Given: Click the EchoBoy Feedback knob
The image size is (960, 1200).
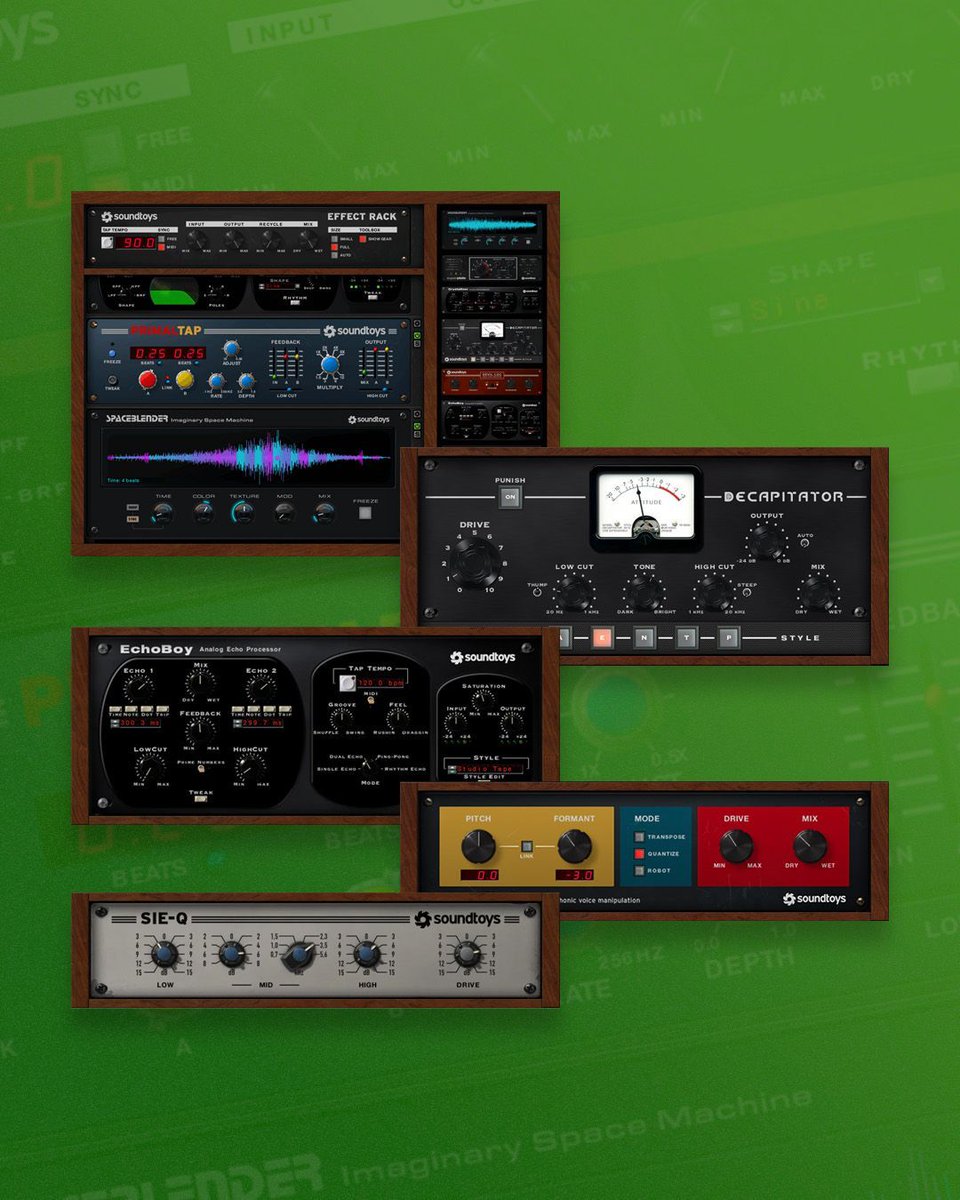Looking at the screenshot, I should pos(200,729).
